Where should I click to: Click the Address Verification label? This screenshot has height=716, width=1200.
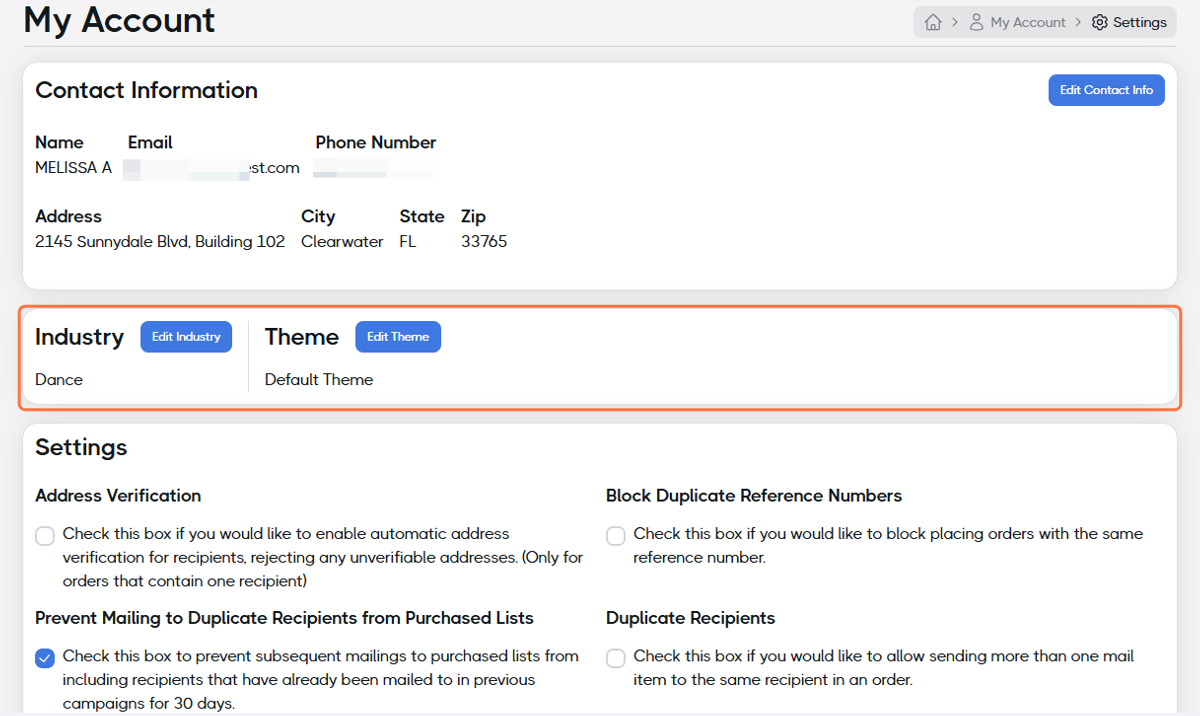(x=118, y=496)
